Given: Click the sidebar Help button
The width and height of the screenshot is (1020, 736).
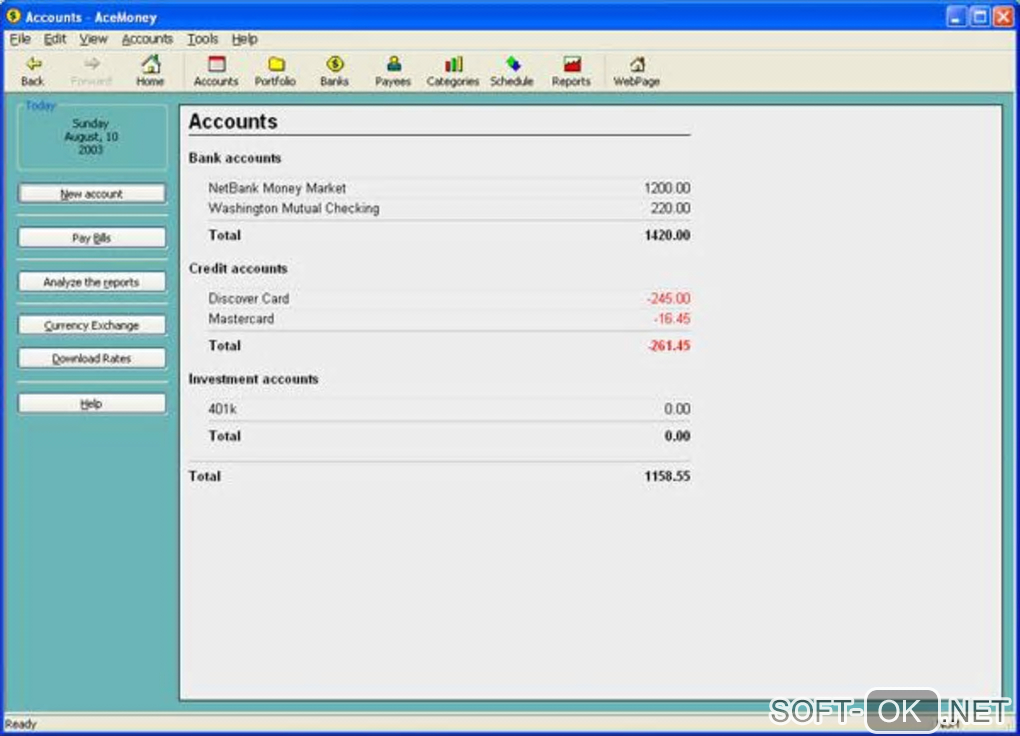Looking at the screenshot, I should click(x=92, y=403).
